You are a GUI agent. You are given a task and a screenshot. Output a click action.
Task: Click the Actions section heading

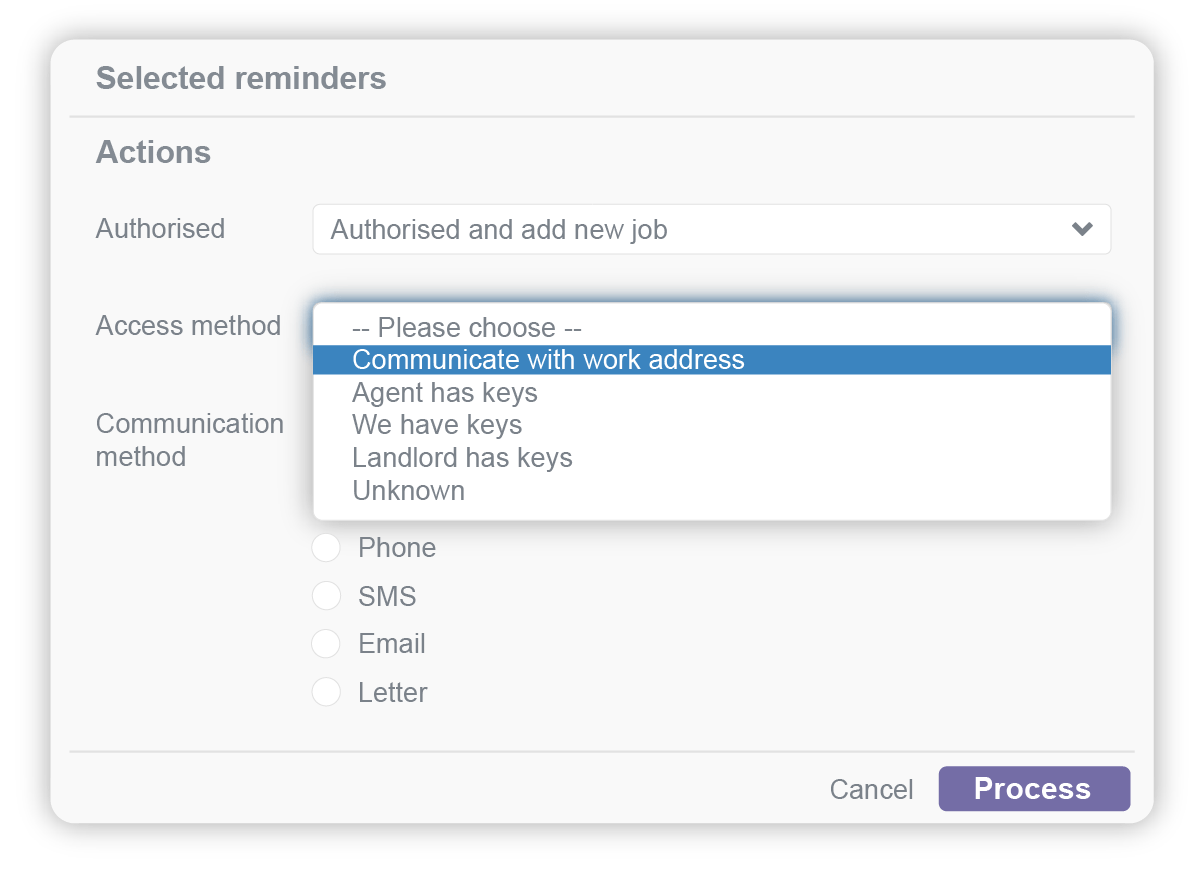tap(153, 152)
